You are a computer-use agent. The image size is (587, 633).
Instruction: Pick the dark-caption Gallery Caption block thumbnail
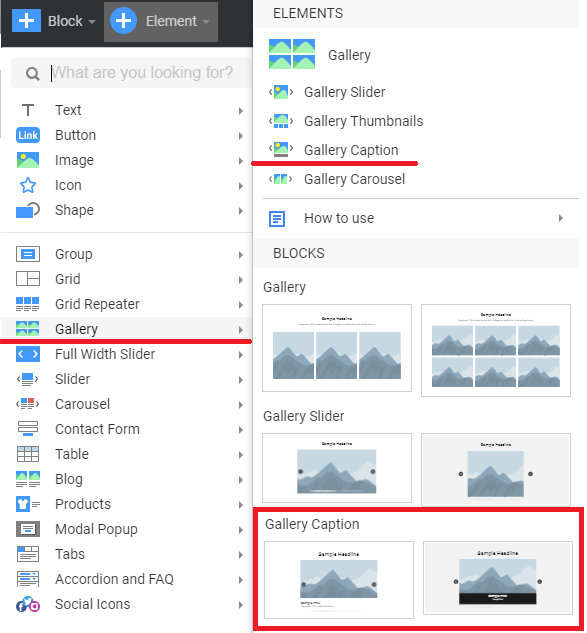pyautogui.click(x=498, y=578)
